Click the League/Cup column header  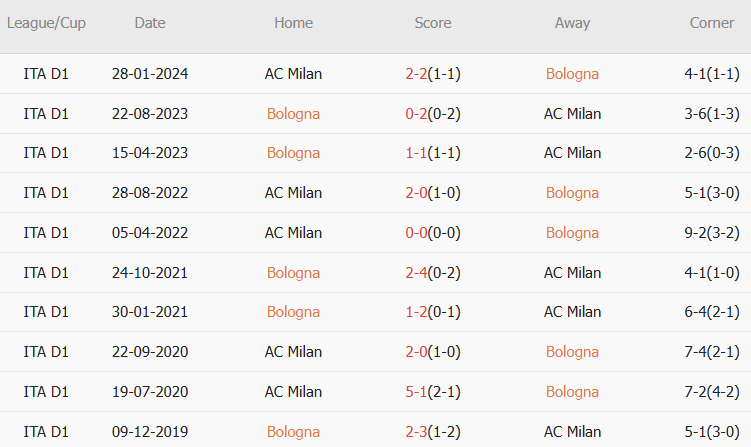[46, 23]
